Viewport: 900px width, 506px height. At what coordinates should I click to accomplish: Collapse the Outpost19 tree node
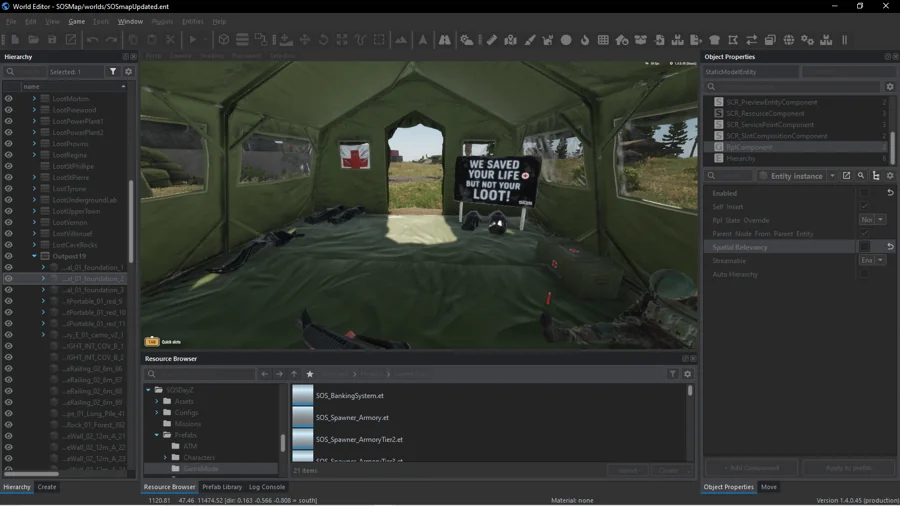[x=34, y=256]
